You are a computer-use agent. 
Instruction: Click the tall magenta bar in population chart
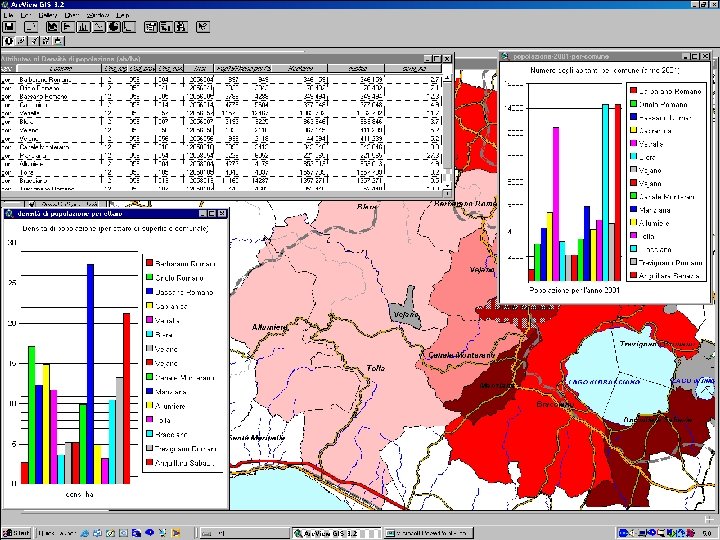coord(556,204)
